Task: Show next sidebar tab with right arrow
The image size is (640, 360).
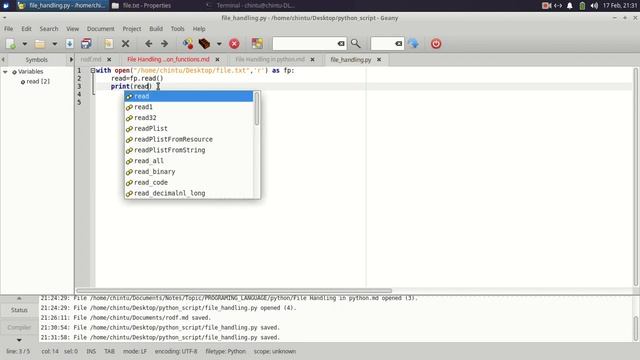Action: pyautogui.click(x=71, y=60)
